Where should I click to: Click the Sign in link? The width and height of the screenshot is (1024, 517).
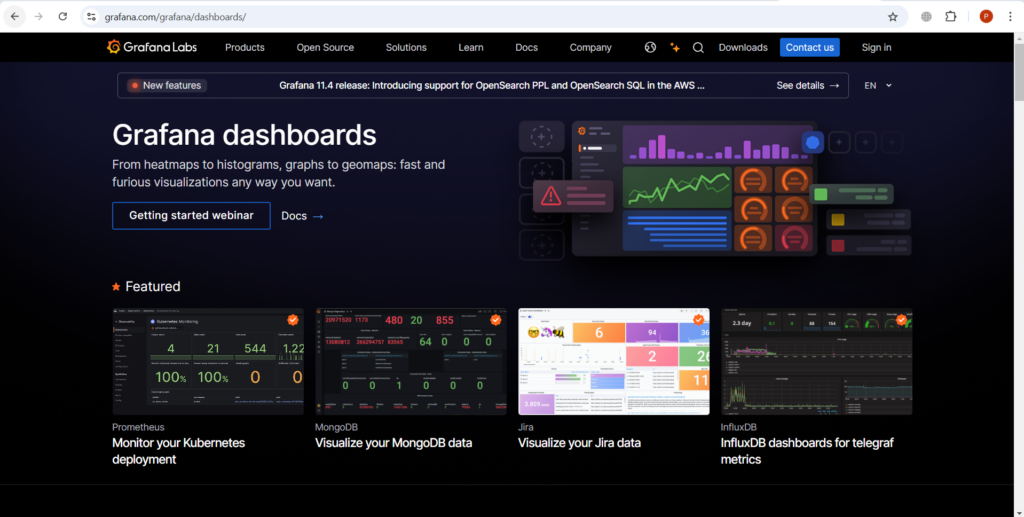coord(876,48)
